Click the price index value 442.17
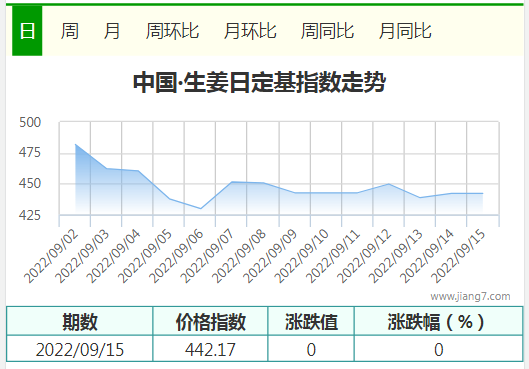This screenshot has width=529, height=369. tap(210, 349)
